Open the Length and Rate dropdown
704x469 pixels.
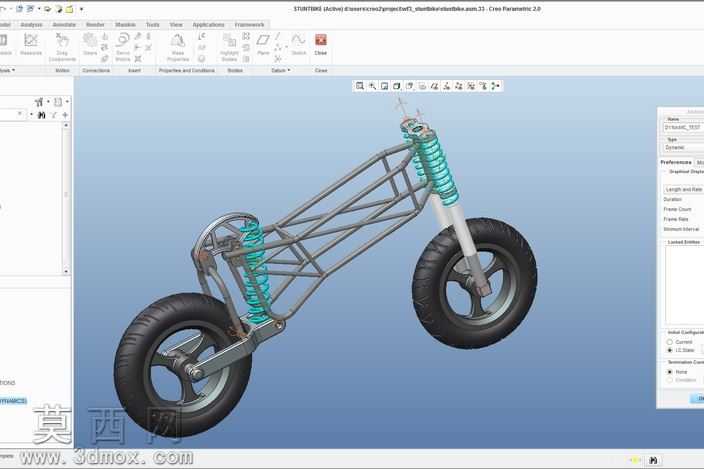point(683,189)
